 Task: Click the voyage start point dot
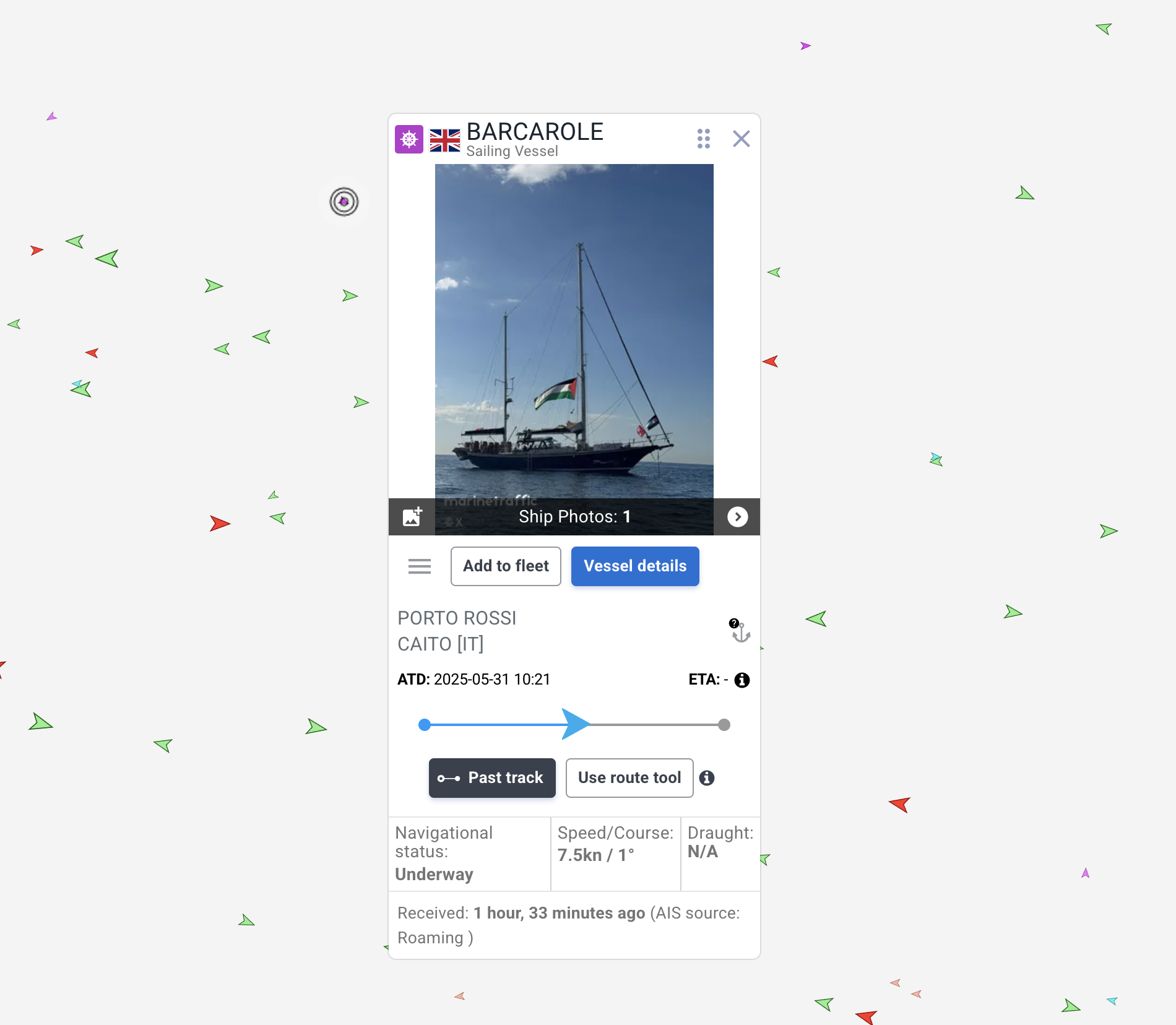coord(425,725)
